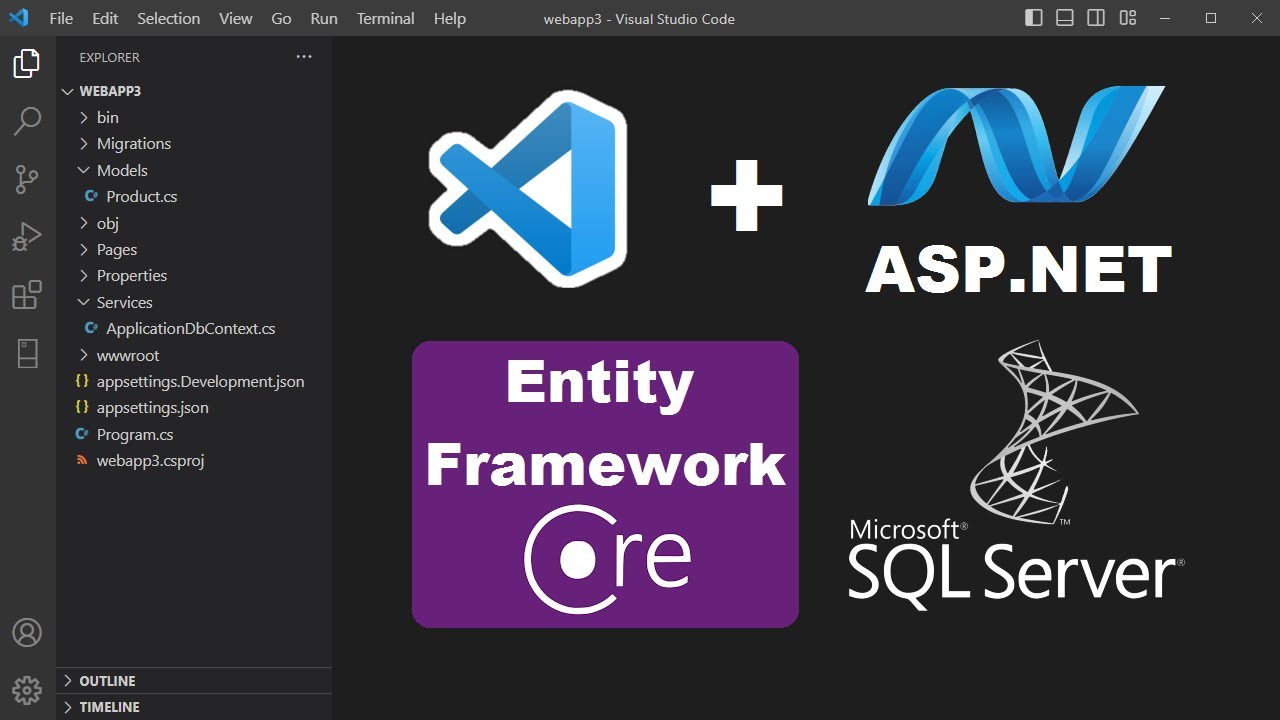Open the Help menu

(x=450, y=18)
